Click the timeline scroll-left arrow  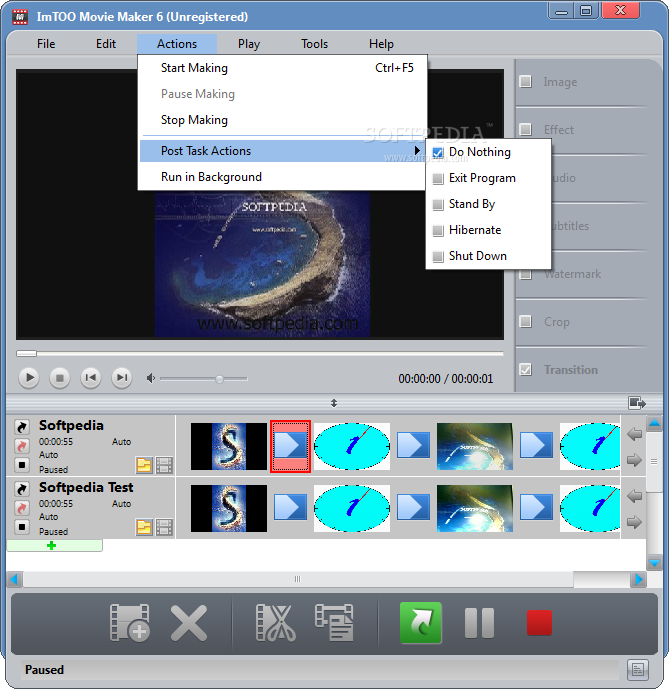click(x=15, y=579)
